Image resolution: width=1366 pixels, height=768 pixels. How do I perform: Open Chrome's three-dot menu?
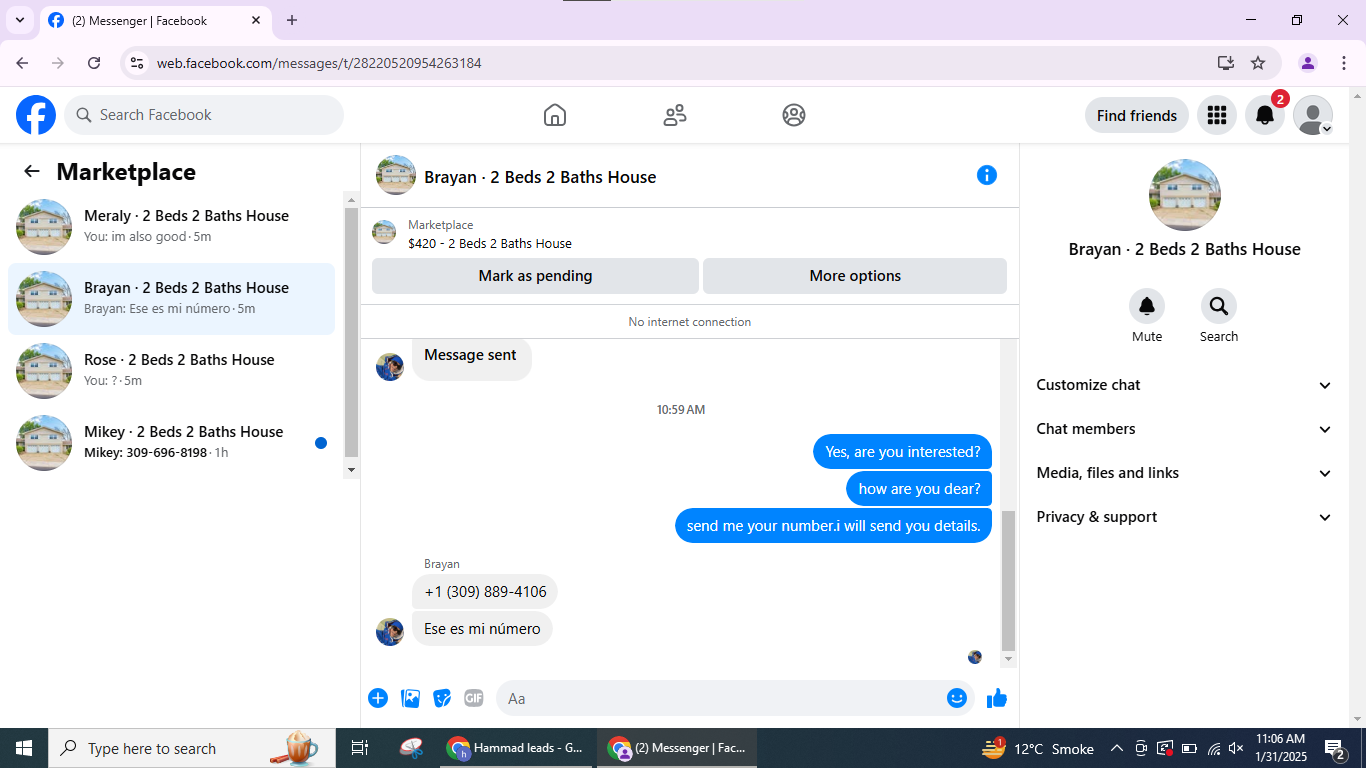pos(1343,63)
